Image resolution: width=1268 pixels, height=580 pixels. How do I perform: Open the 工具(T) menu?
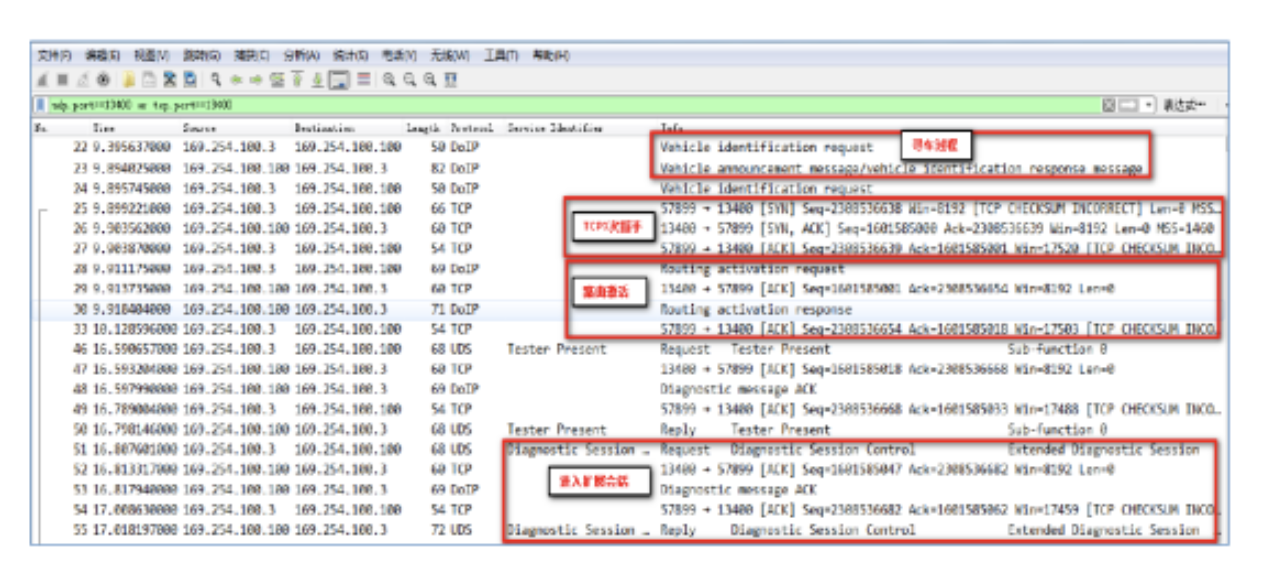coord(501,55)
